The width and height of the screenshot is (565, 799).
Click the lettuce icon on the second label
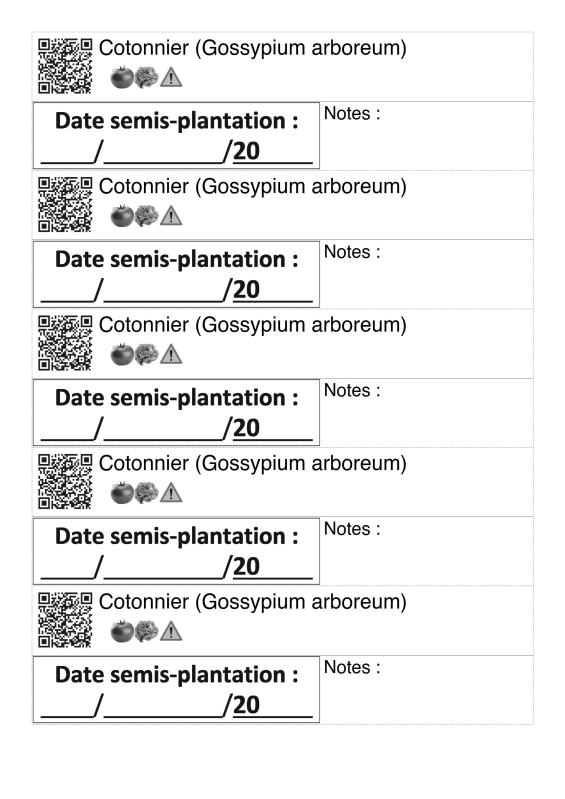[x=147, y=216]
